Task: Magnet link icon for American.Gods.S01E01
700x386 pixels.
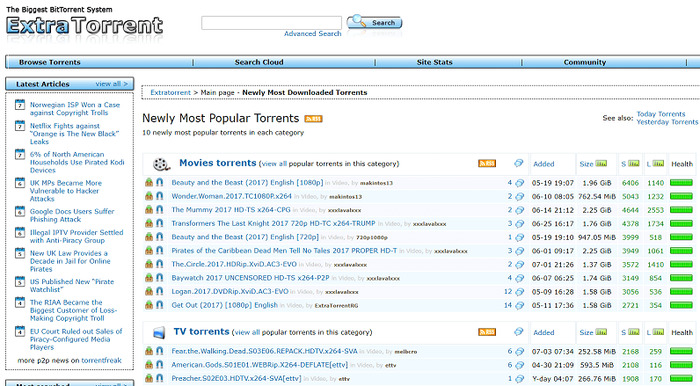Action: coord(159,365)
